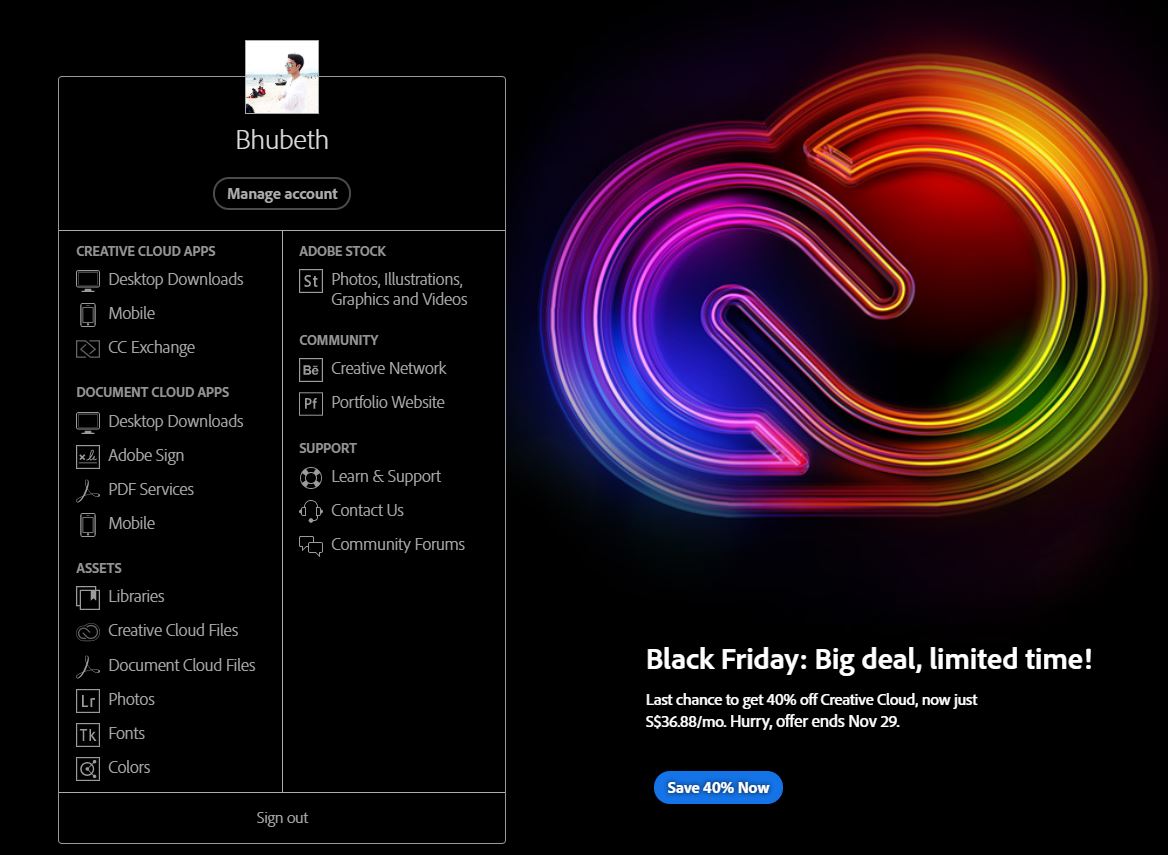
Task: Click the Colors wheel icon
Action: point(88,769)
